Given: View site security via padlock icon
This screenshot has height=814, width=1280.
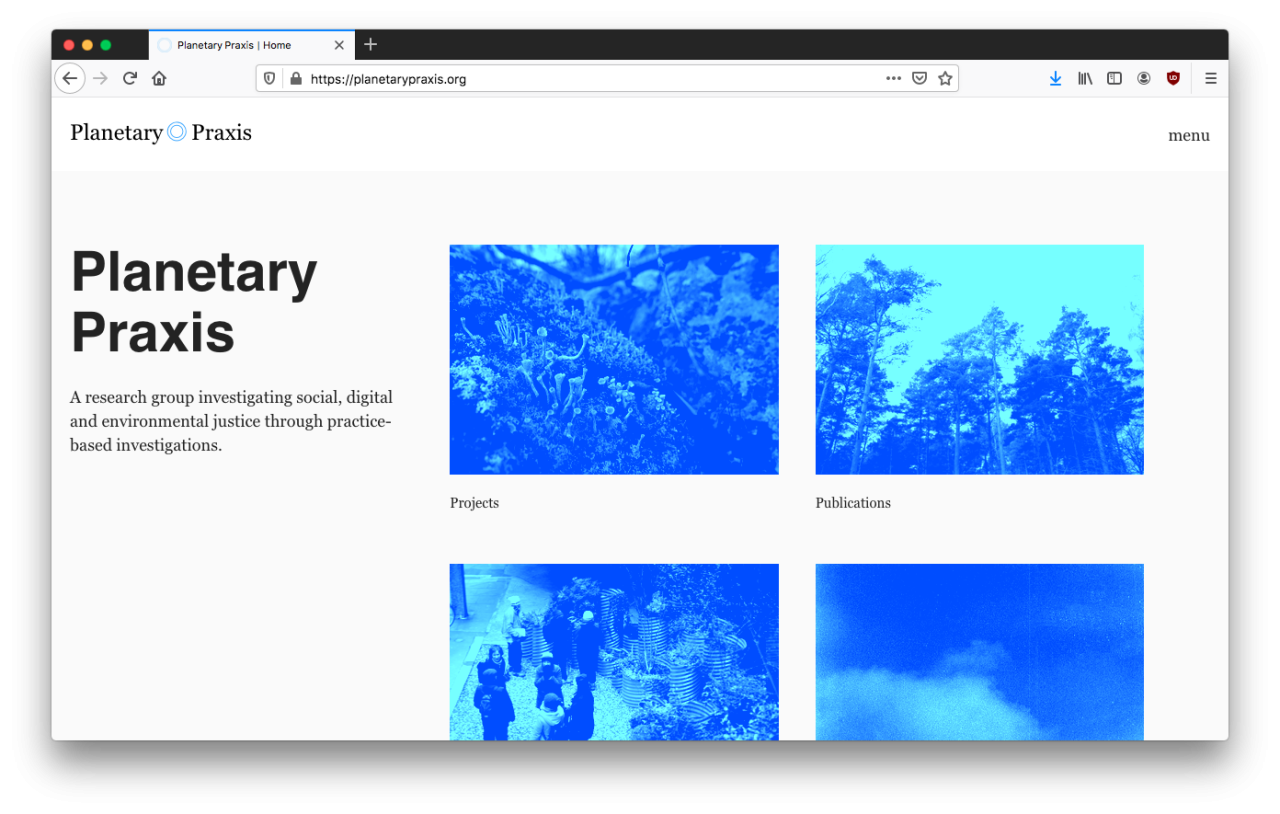Looking at the screenshot, I should [x=295, y=79].
